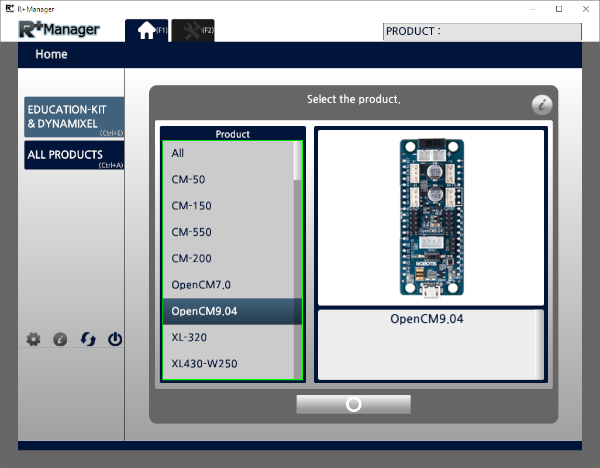600x468 pixels.
Task: Open info icon beside Select the product
Action: coord(542,105)
